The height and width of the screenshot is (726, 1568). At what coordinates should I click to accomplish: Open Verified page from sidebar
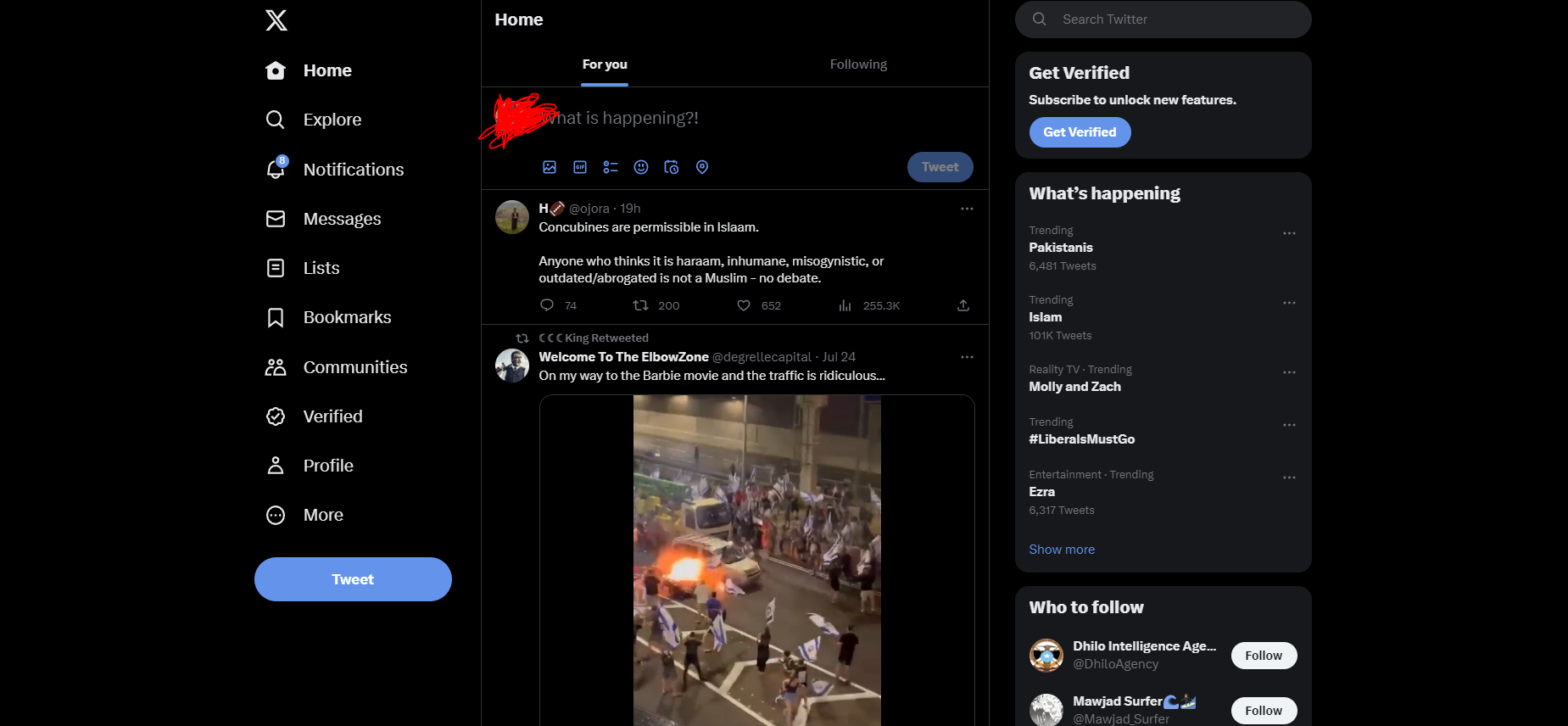(x=314, y=416)
